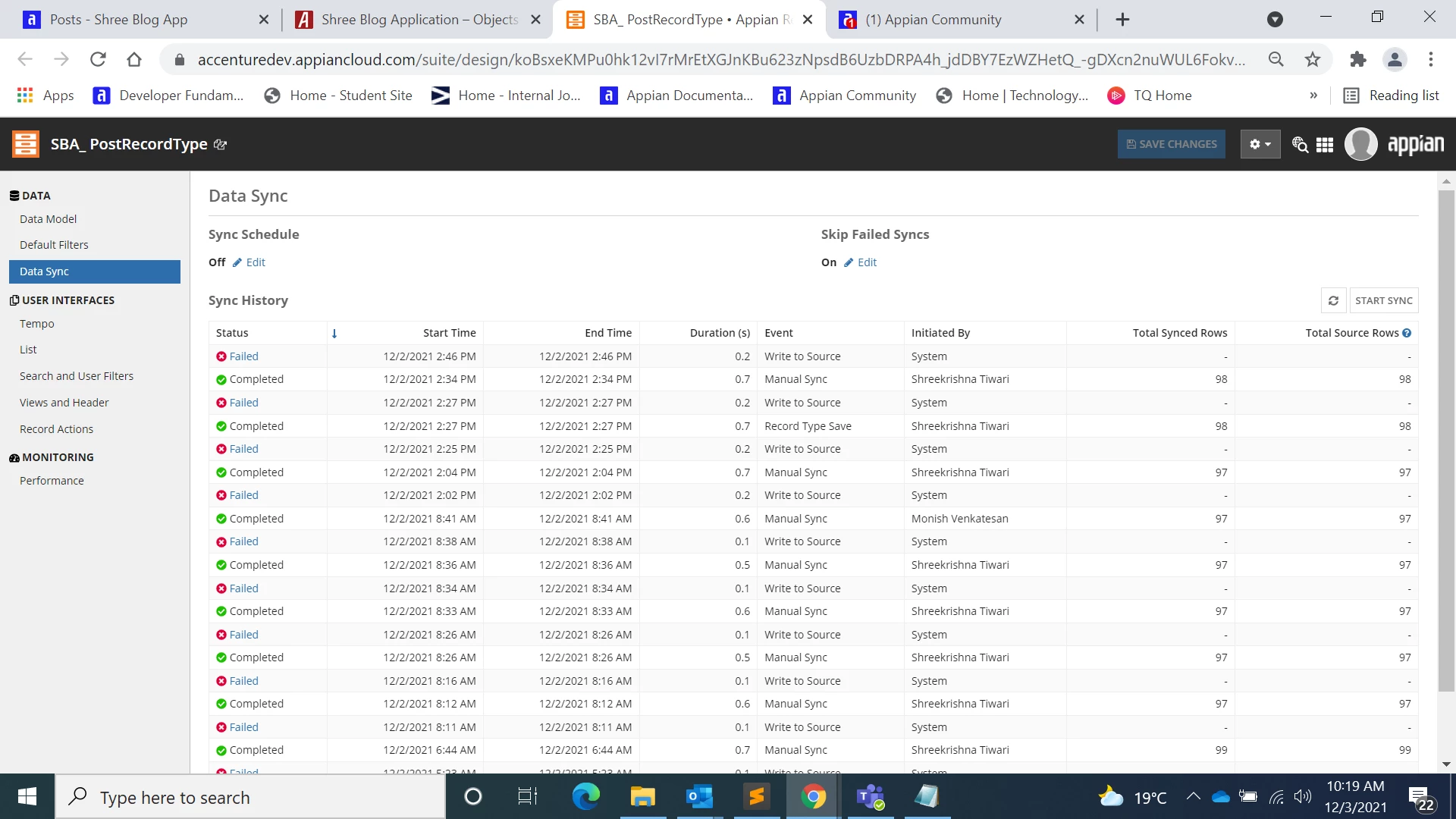Click the zoom magnifier icon in address bar

(x=1276, y=59)
